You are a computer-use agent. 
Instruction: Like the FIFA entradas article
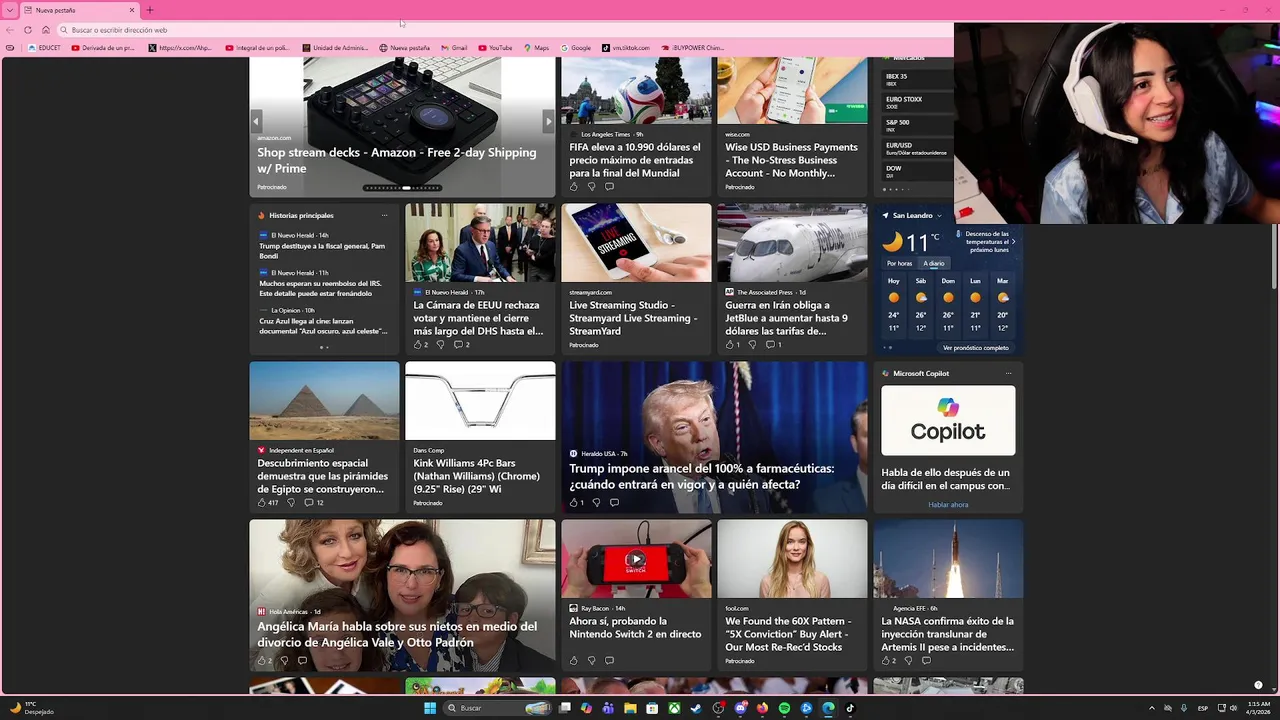click(573, 186)
